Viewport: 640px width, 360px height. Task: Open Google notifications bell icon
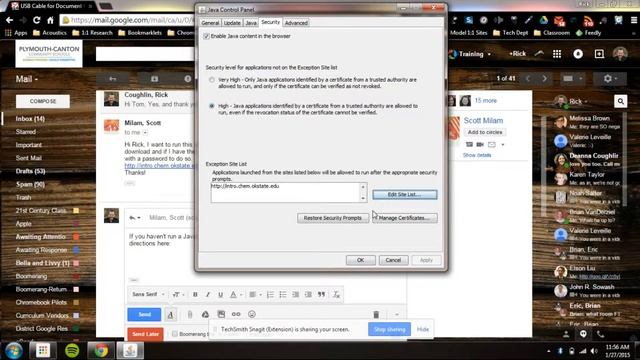578,54
